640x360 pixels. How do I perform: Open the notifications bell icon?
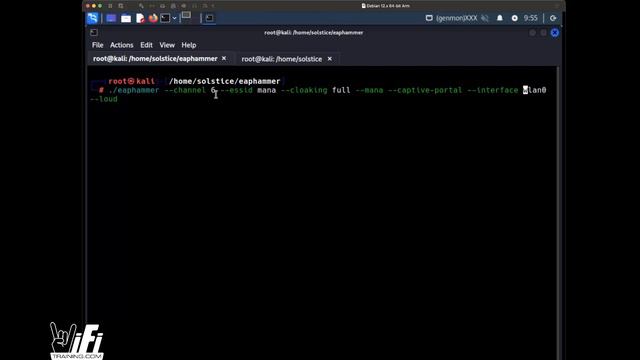pyautogui.click(x=500, y=18)
